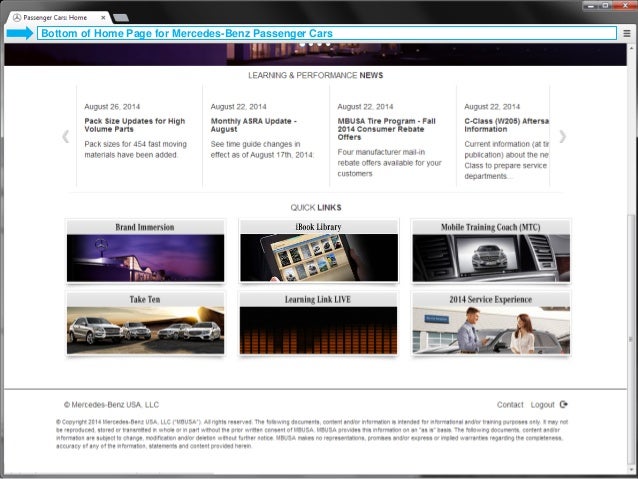Open C-Class (W205) Aftersales Information article

tap(507, 125)
